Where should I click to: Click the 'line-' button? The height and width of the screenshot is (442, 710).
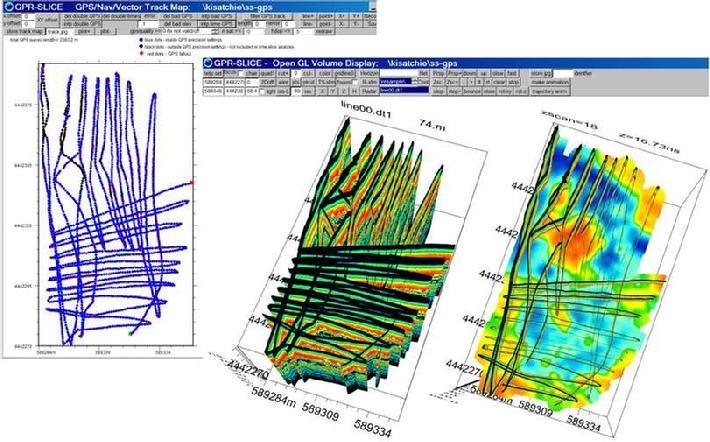[x=308, y=24]
